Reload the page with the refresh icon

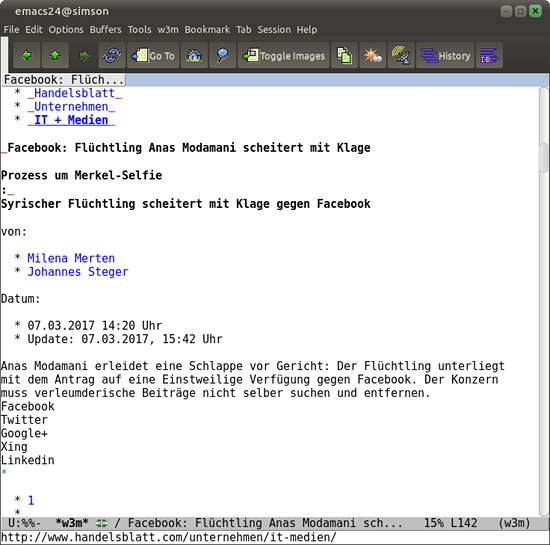click(112, 55)
